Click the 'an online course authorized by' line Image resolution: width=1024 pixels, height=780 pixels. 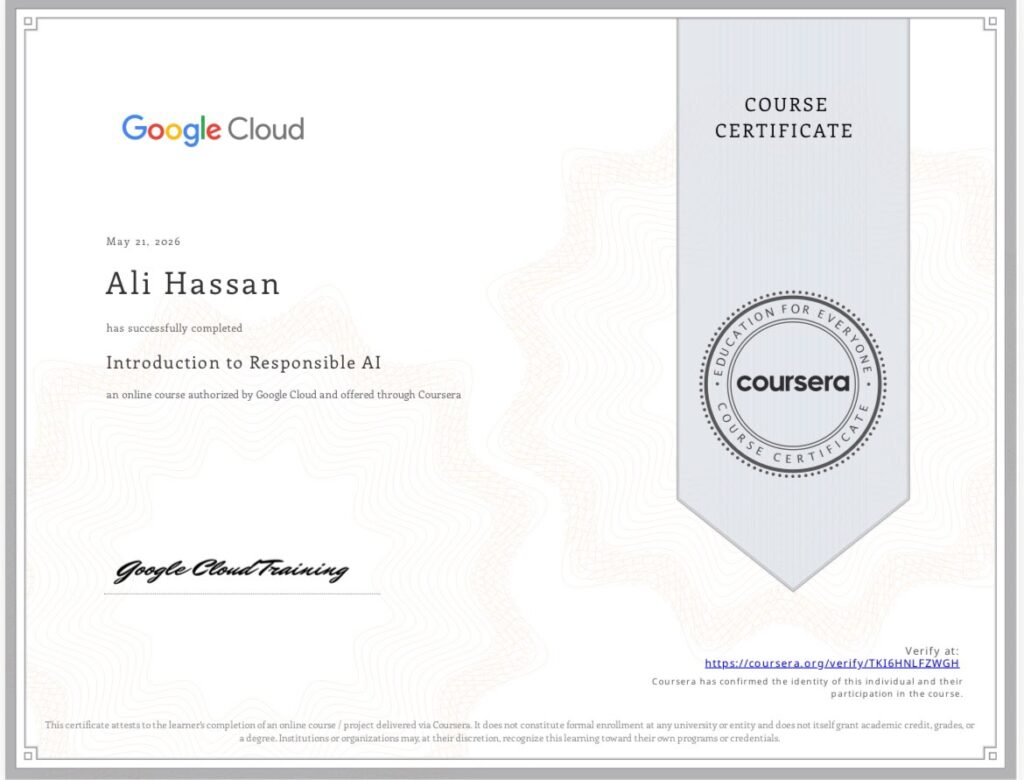click(283, 395)
